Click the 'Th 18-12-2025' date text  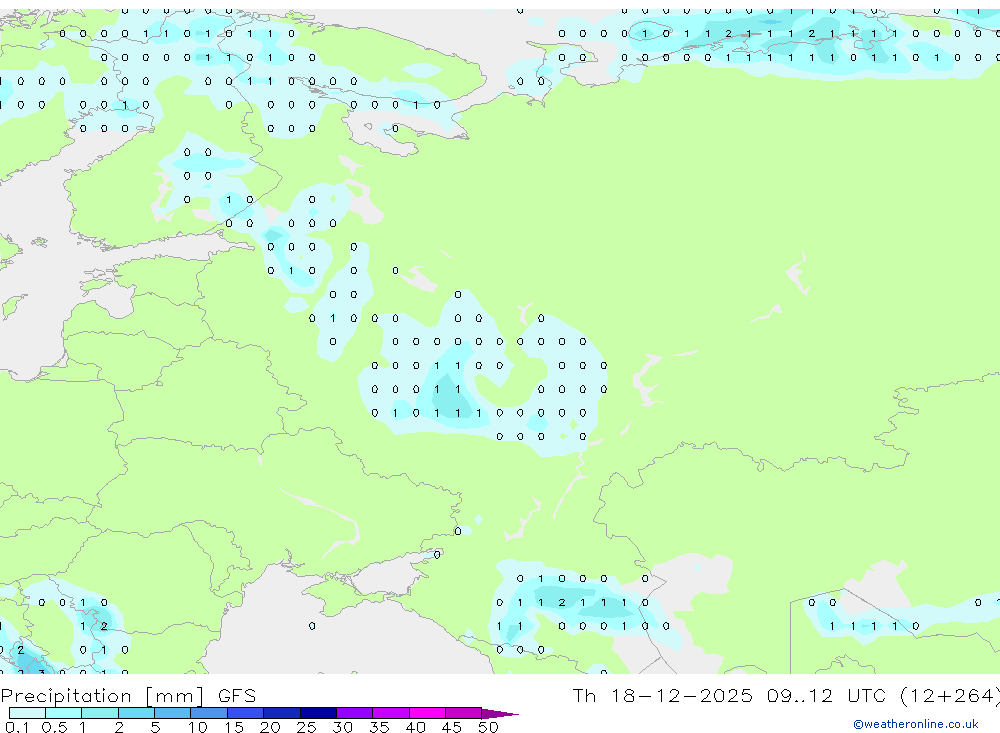point(662,695)
